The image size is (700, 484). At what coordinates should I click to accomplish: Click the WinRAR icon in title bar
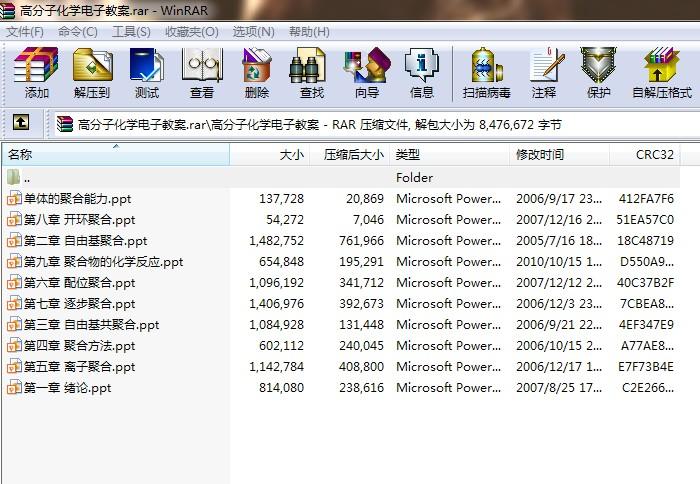click(x=8, y=10)
